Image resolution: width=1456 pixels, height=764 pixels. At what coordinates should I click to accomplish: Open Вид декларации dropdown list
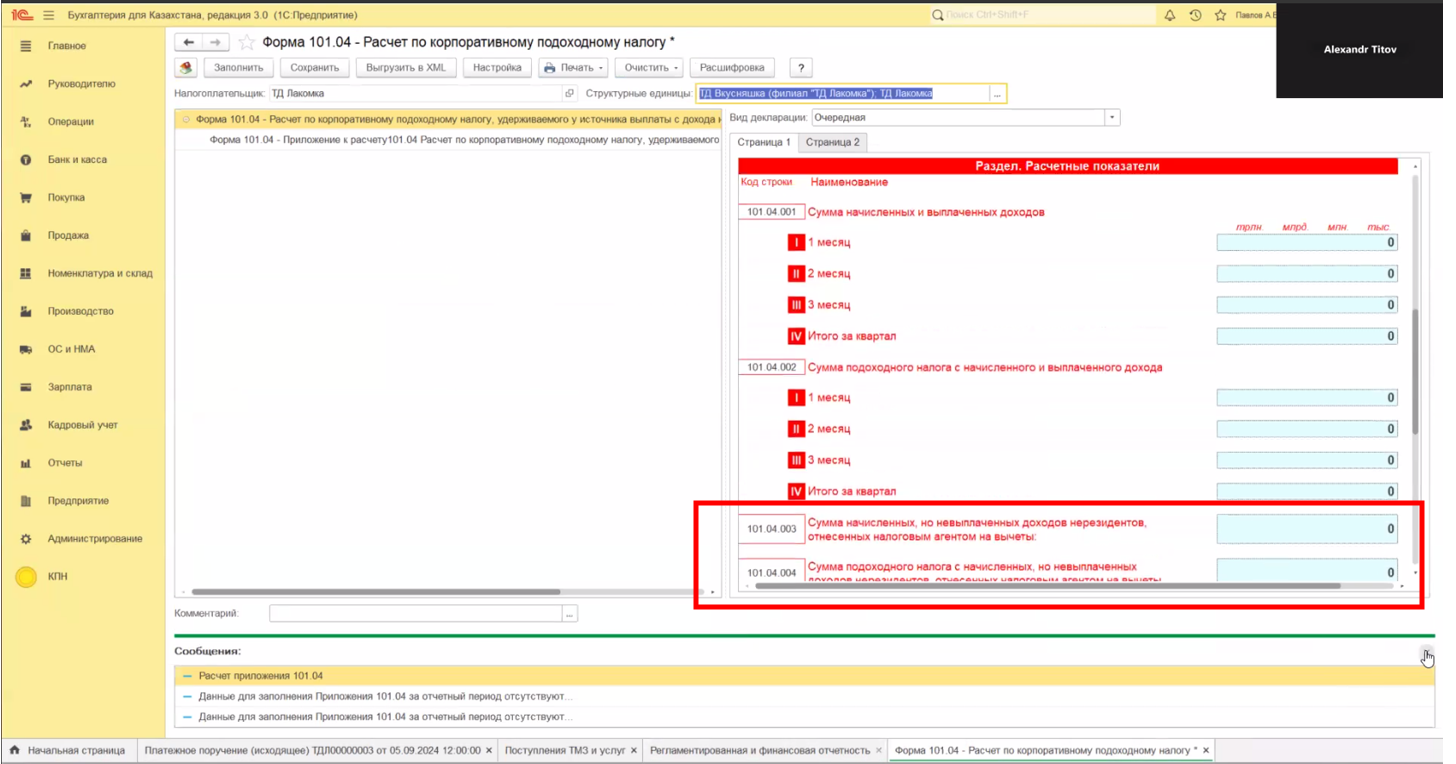coord(1111,118)
